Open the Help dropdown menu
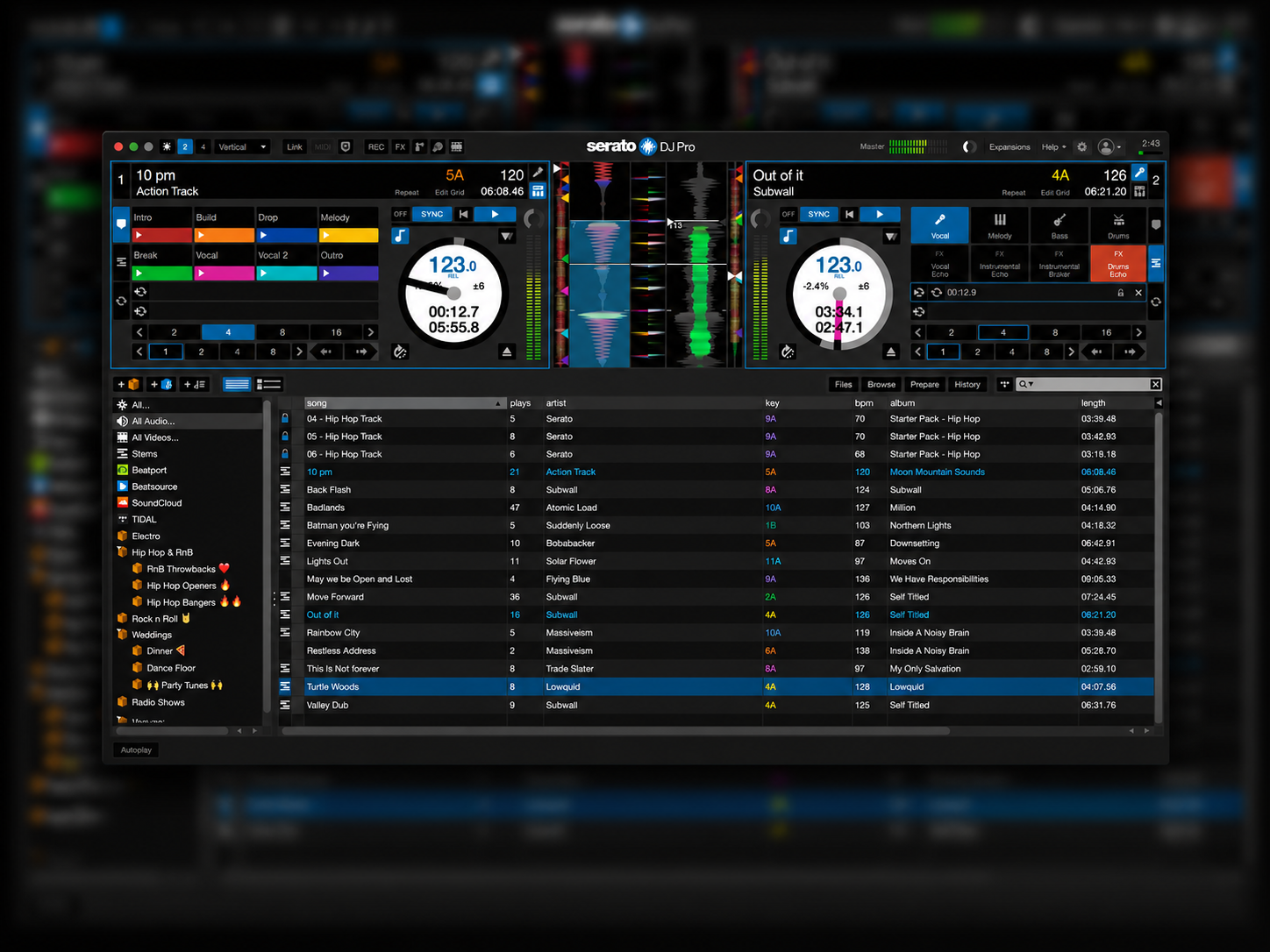The height and width of the screenshot is (952, 1270). tap(1053, 146)
